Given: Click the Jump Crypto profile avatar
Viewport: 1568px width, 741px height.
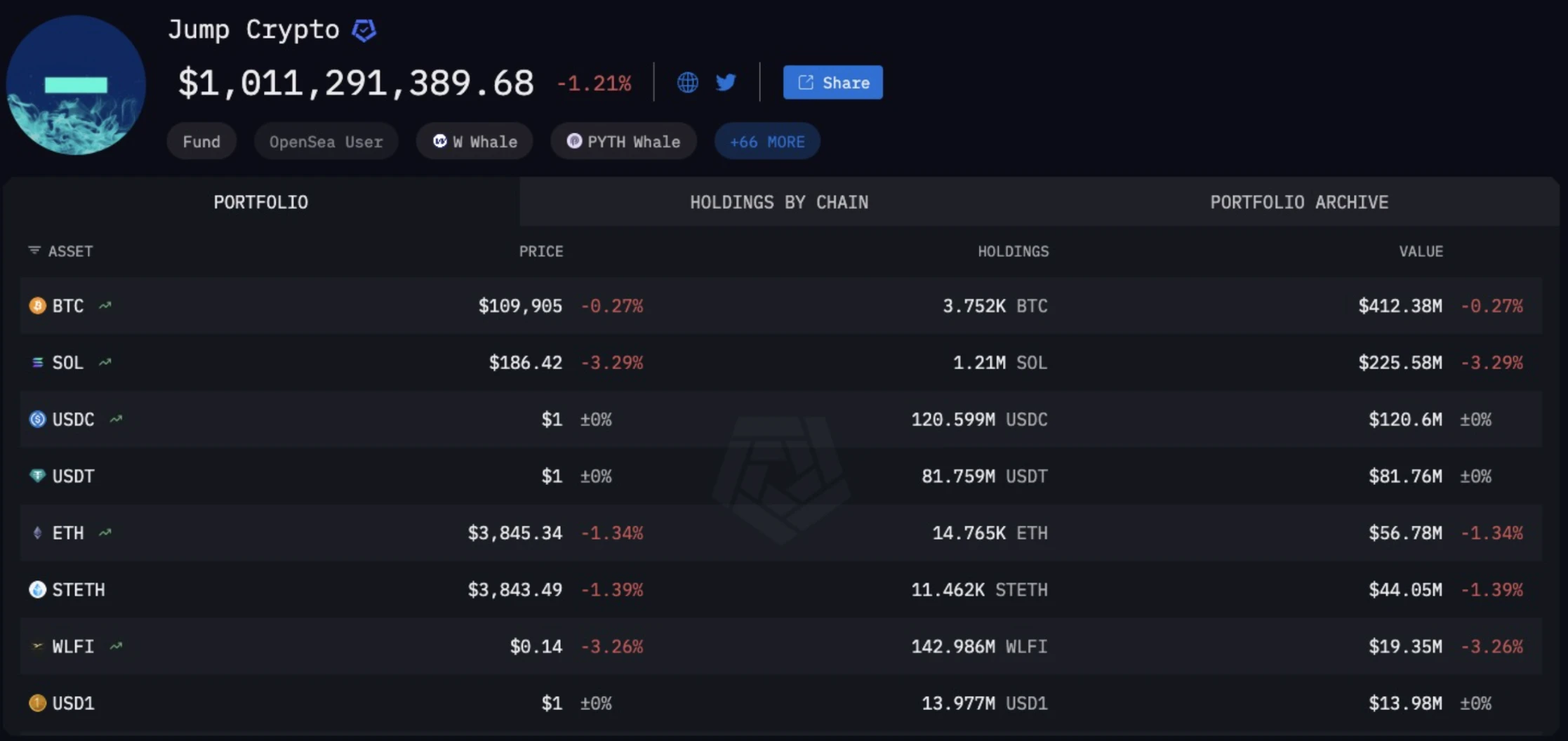Looking at the screenshot, I should pos(76,86).
